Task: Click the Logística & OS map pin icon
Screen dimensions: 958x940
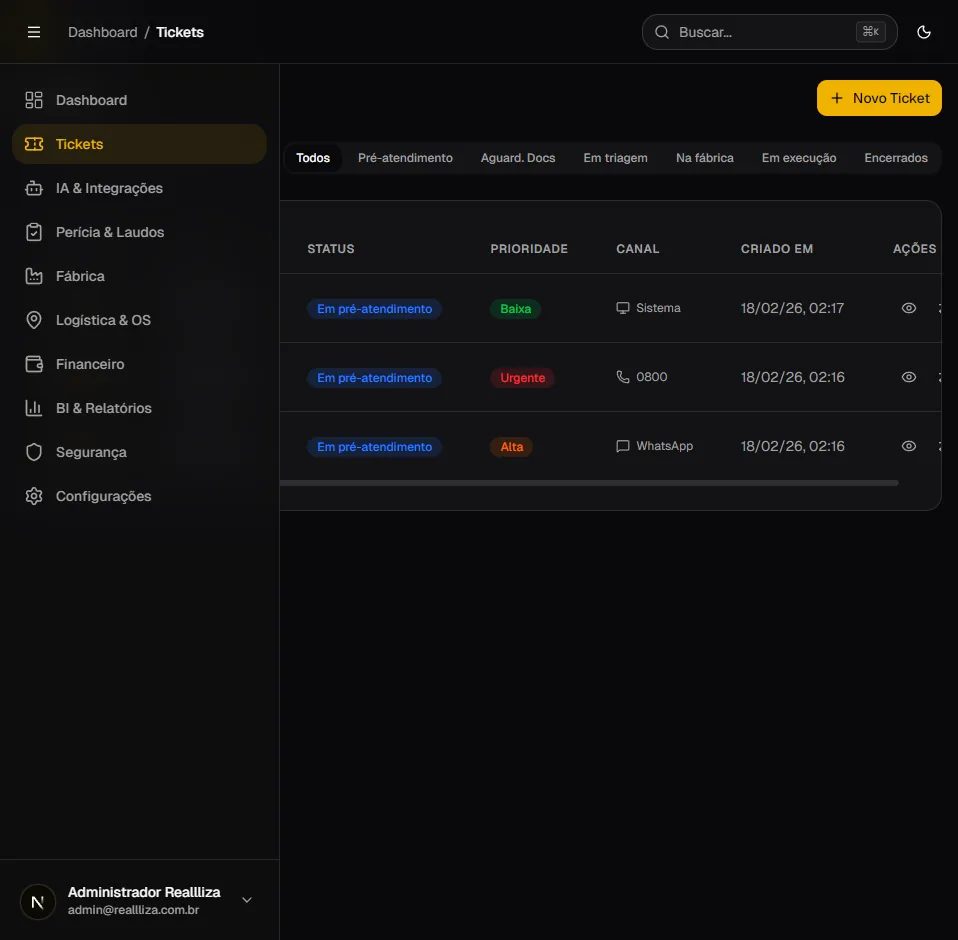Action: [x=34, y=320]
